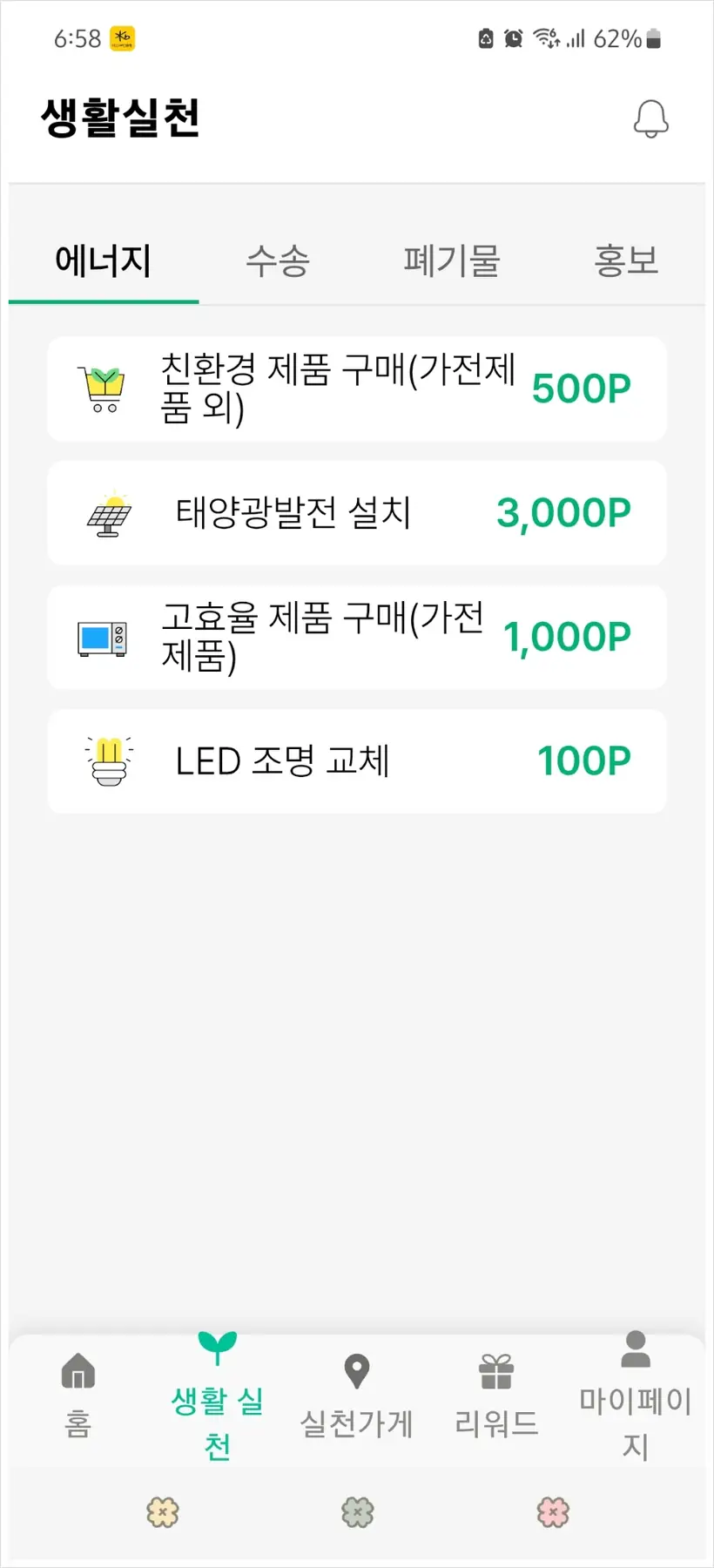Open LED 조명 교체 100P item

coord(357,761)
